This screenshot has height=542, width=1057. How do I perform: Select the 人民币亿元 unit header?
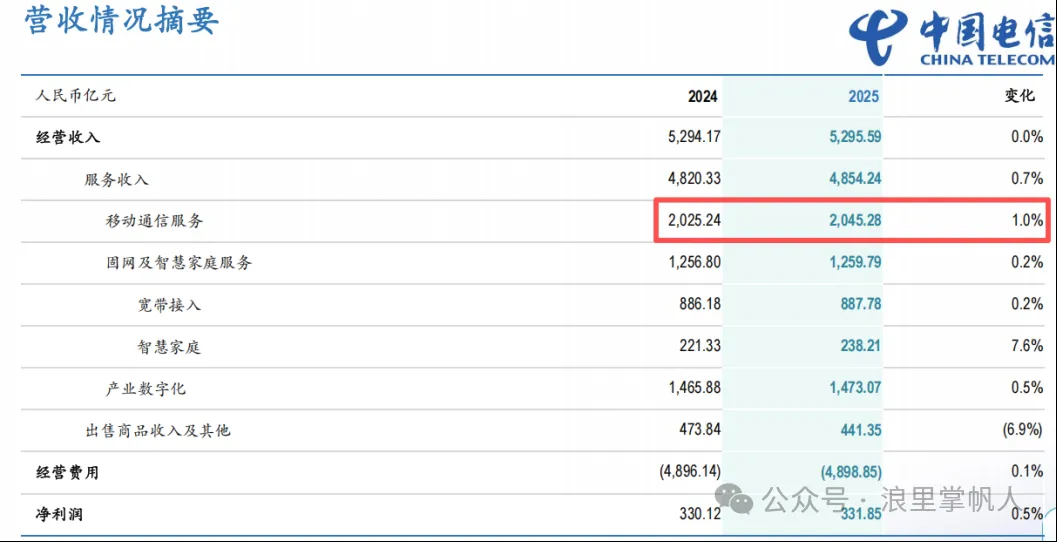76,96
